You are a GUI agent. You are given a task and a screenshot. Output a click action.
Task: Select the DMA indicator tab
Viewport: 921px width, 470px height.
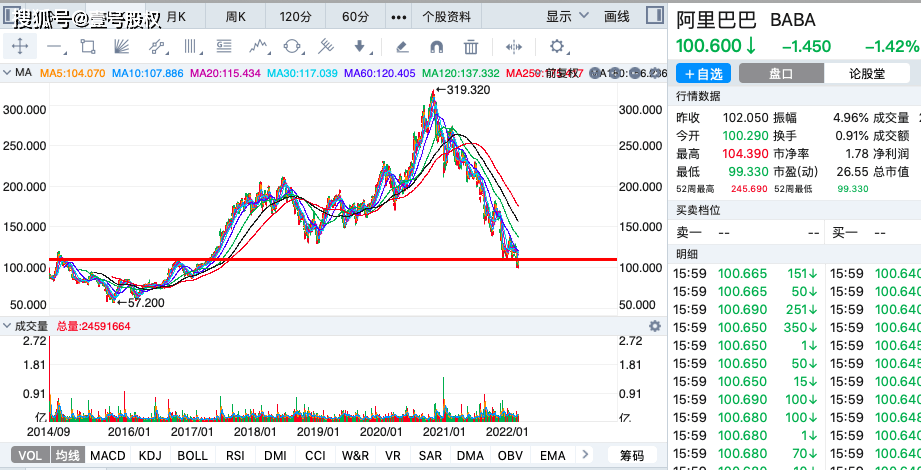(x=470, y=455)
